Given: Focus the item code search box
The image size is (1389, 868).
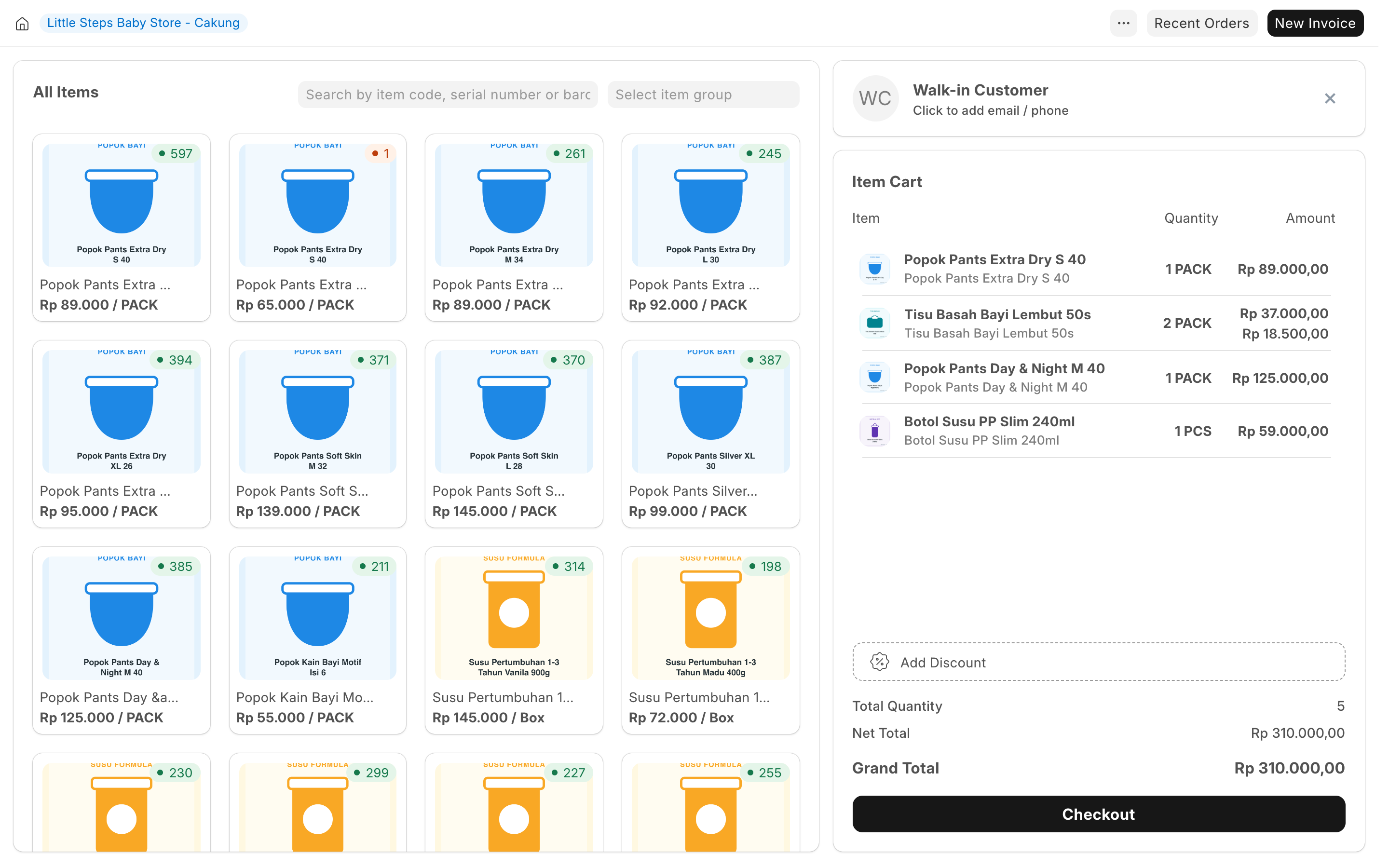Looking at the screenshot, I should tap(448, 94).
